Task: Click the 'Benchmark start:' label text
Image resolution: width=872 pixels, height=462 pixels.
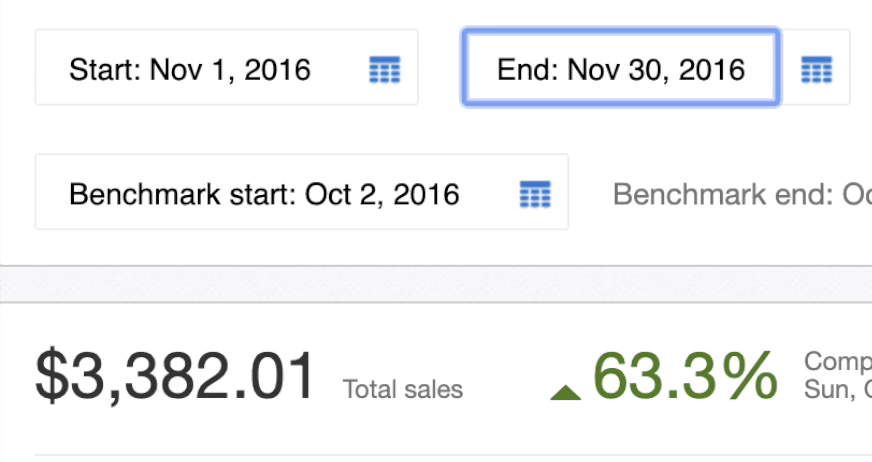Action: 182,195
